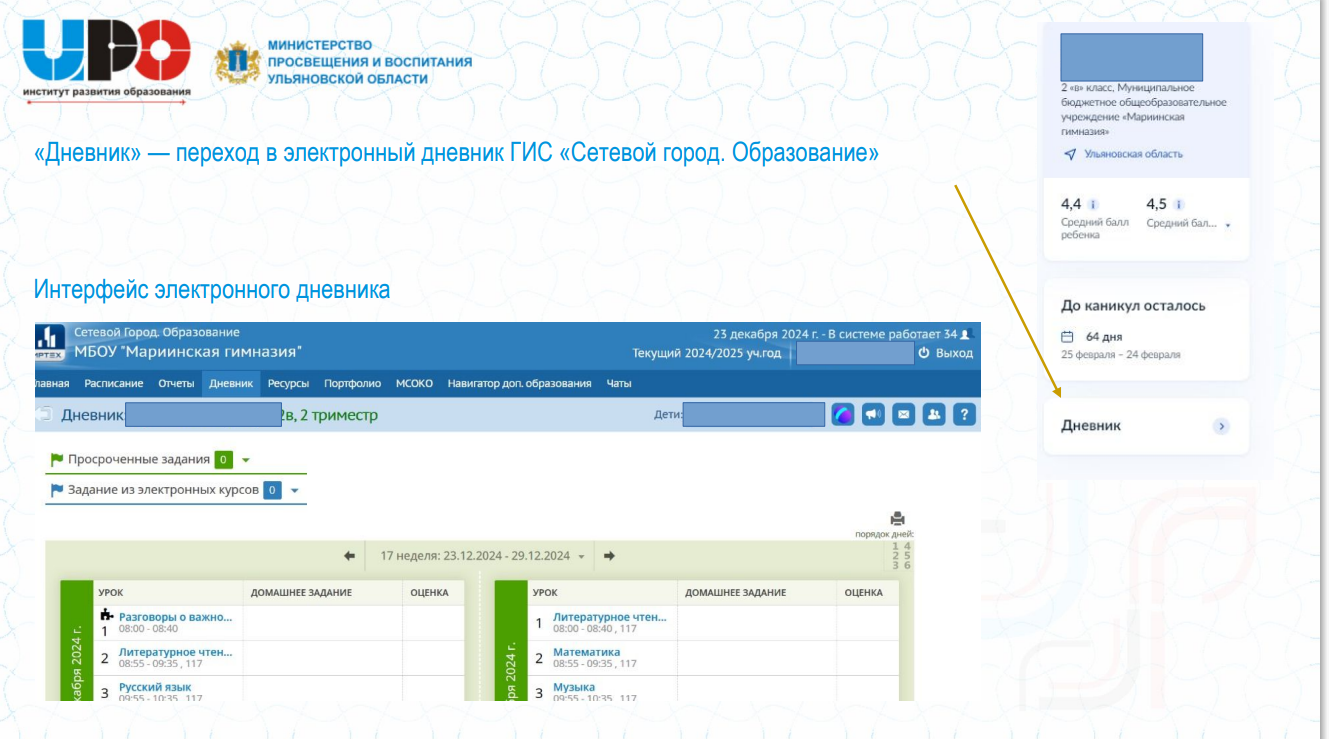Viewport: 1329px width, 739px height.
Task: Open the week selector 17 неделя dropdown
Action: click(x=482, y=556)
